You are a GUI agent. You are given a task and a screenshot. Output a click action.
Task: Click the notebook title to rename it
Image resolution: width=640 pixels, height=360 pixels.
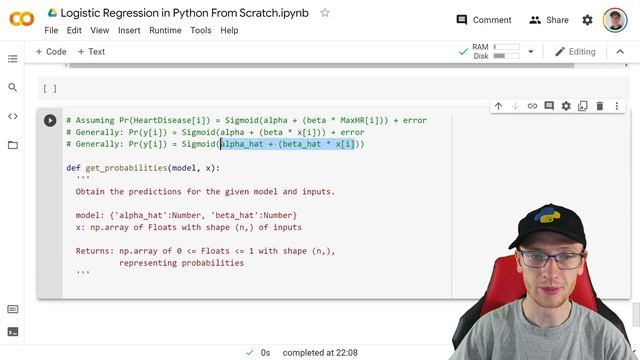click(184, 13)
